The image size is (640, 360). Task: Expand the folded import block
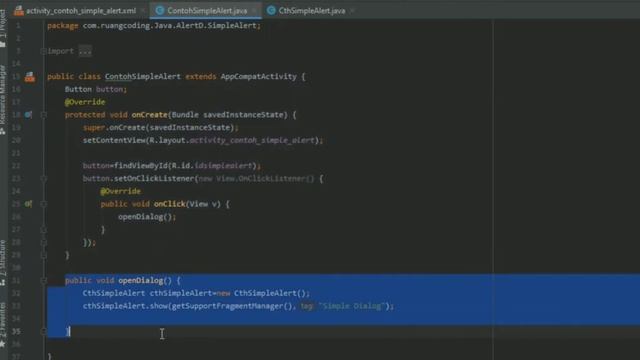pos(43,51)
